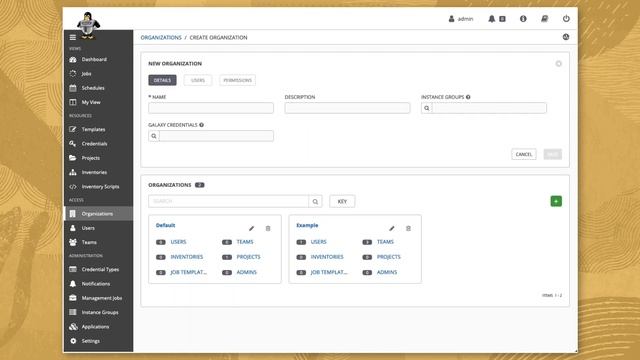Click the logout power icon
This screenshot has height=360, width=640.
[x=566, y=19]
